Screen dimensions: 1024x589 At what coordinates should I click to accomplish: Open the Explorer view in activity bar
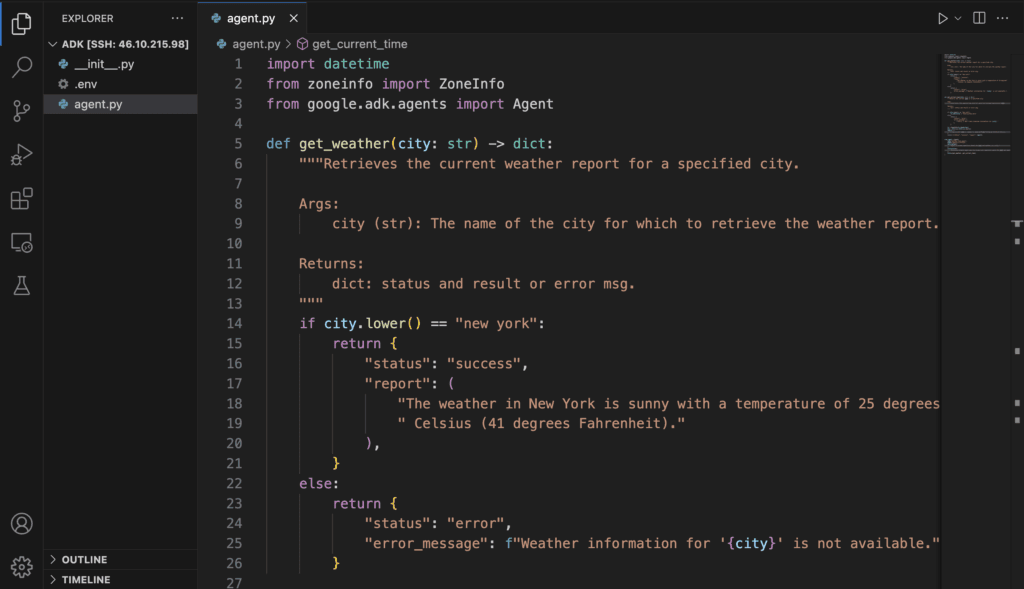[x=22, y=24]
